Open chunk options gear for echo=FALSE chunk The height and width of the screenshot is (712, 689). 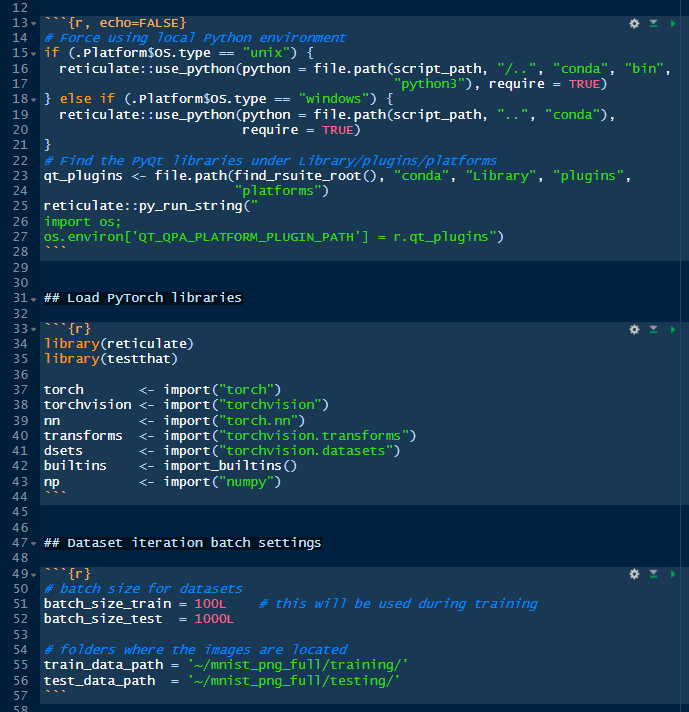pyautogui.click(x=634, y=23)
